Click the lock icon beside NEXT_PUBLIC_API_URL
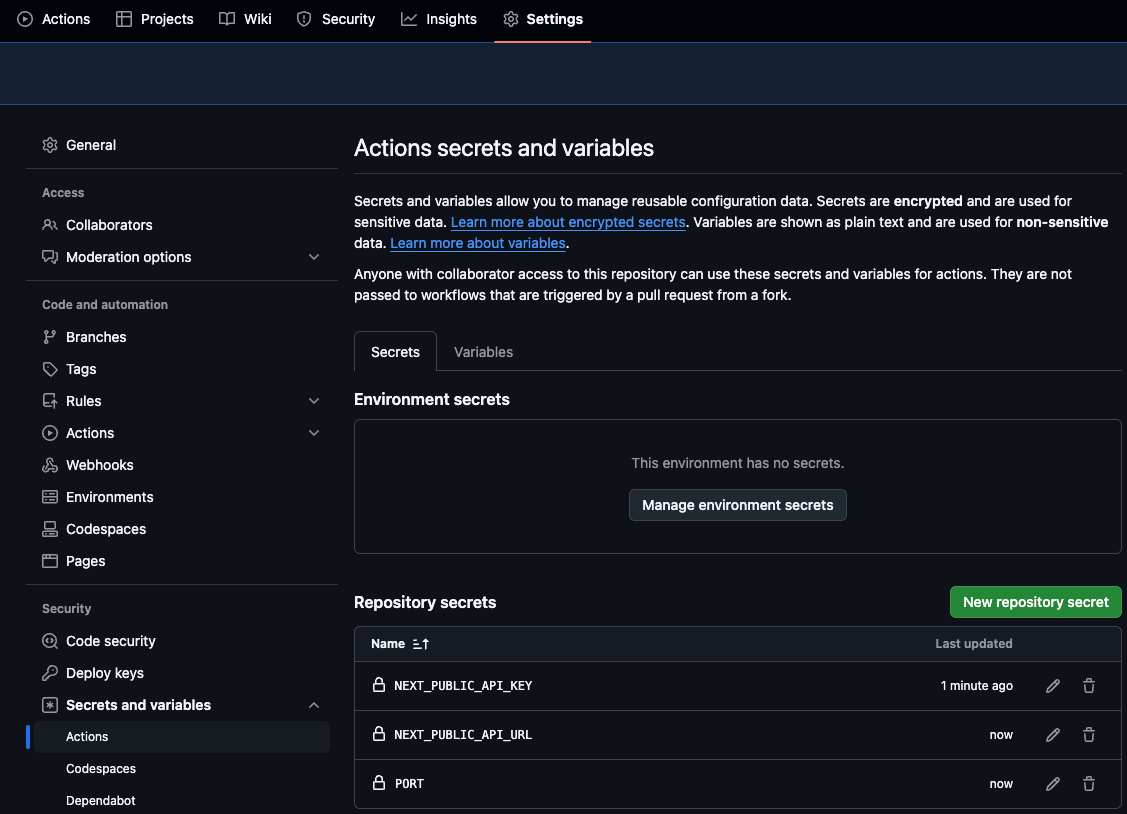Screen dimensions: 1127x814 pos(379,734)
